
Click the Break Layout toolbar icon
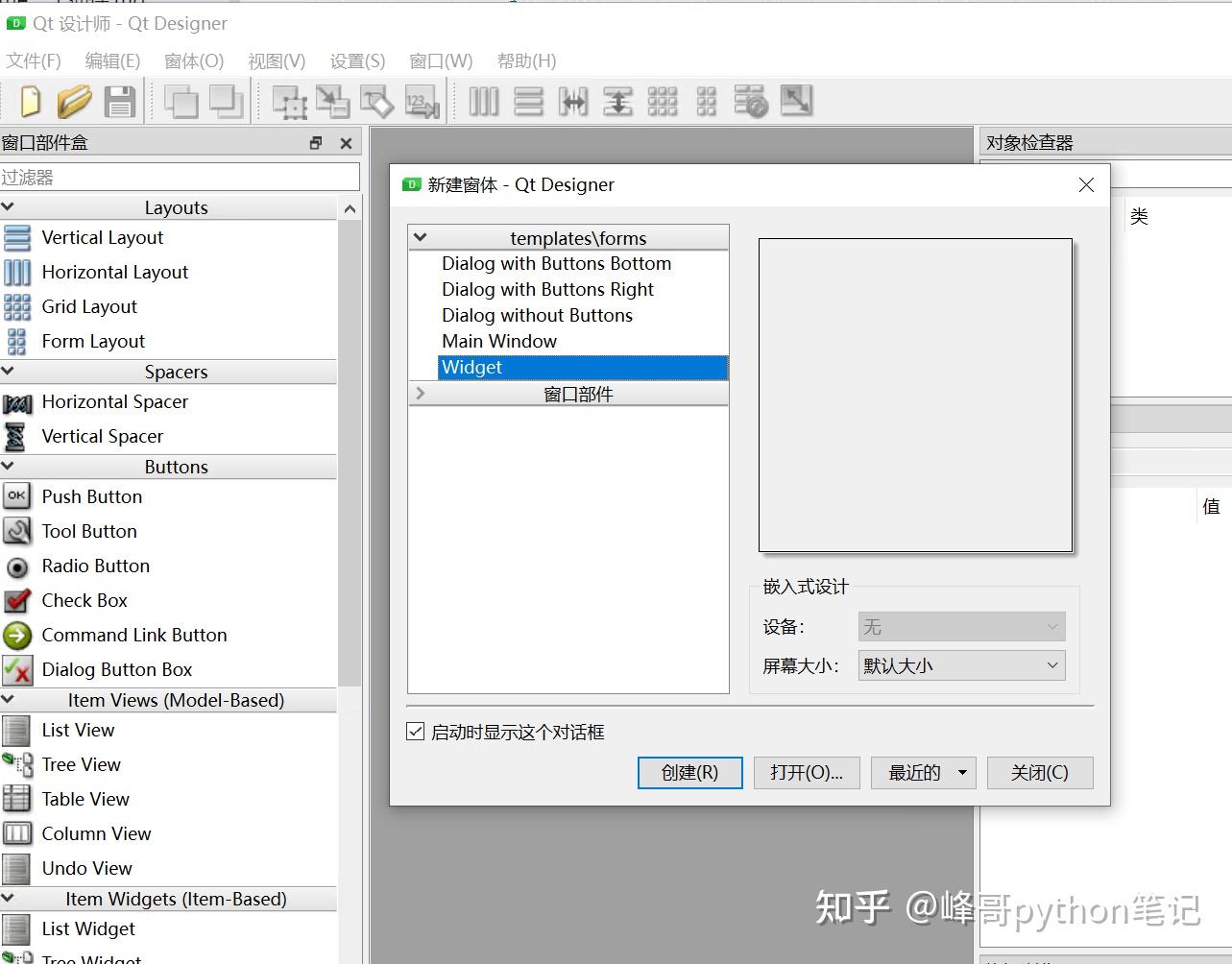tap(750, 101)
